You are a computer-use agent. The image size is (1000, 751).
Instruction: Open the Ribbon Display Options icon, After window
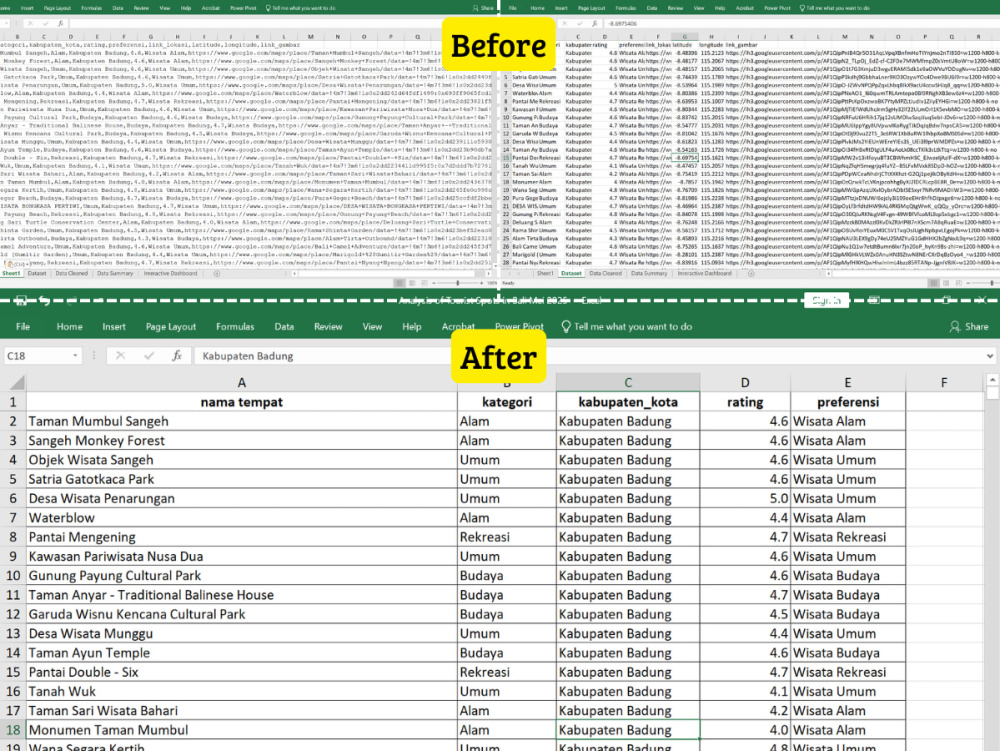coord(874,300)
